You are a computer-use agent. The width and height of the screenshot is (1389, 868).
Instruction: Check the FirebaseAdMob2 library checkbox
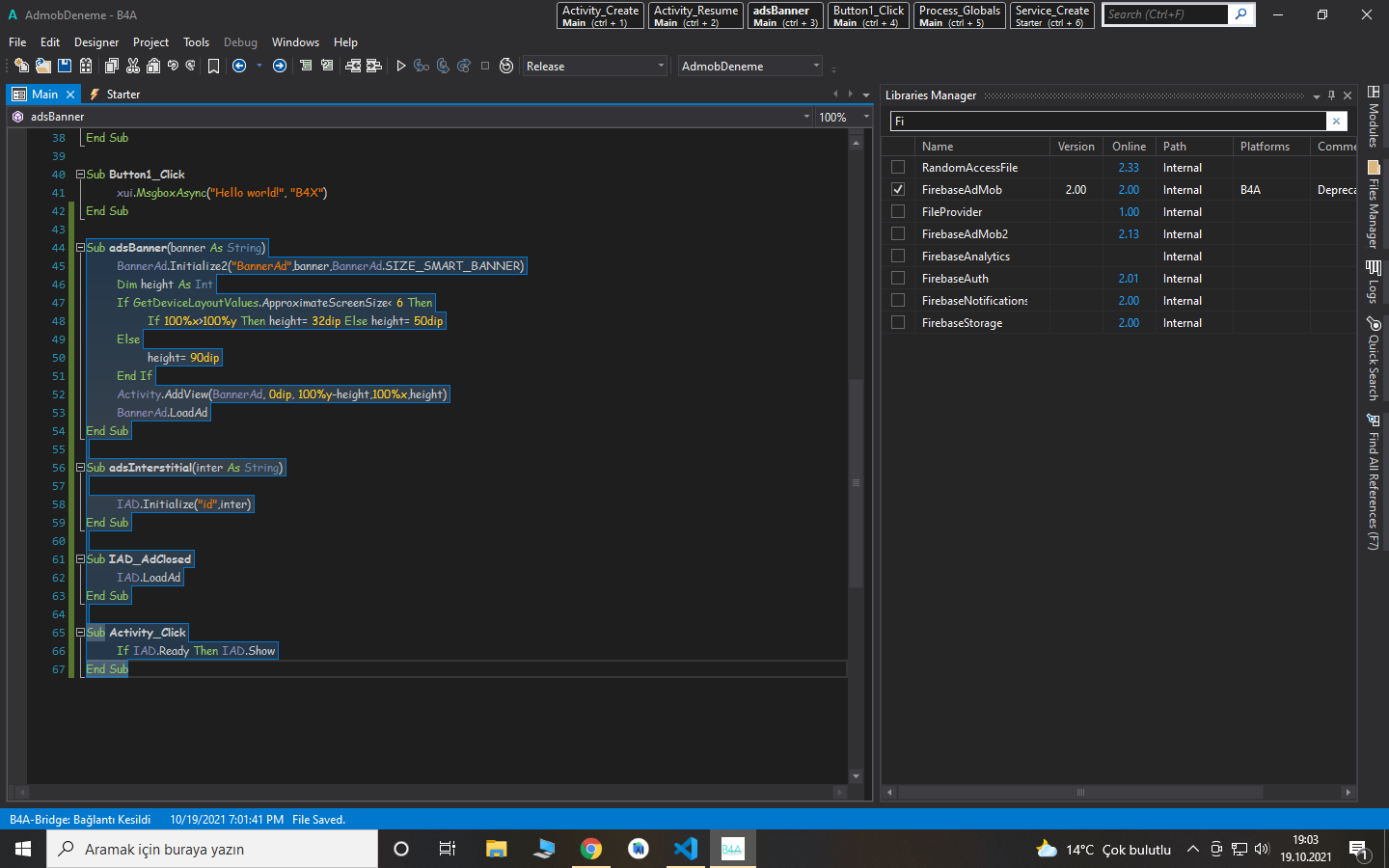point(898,233)
